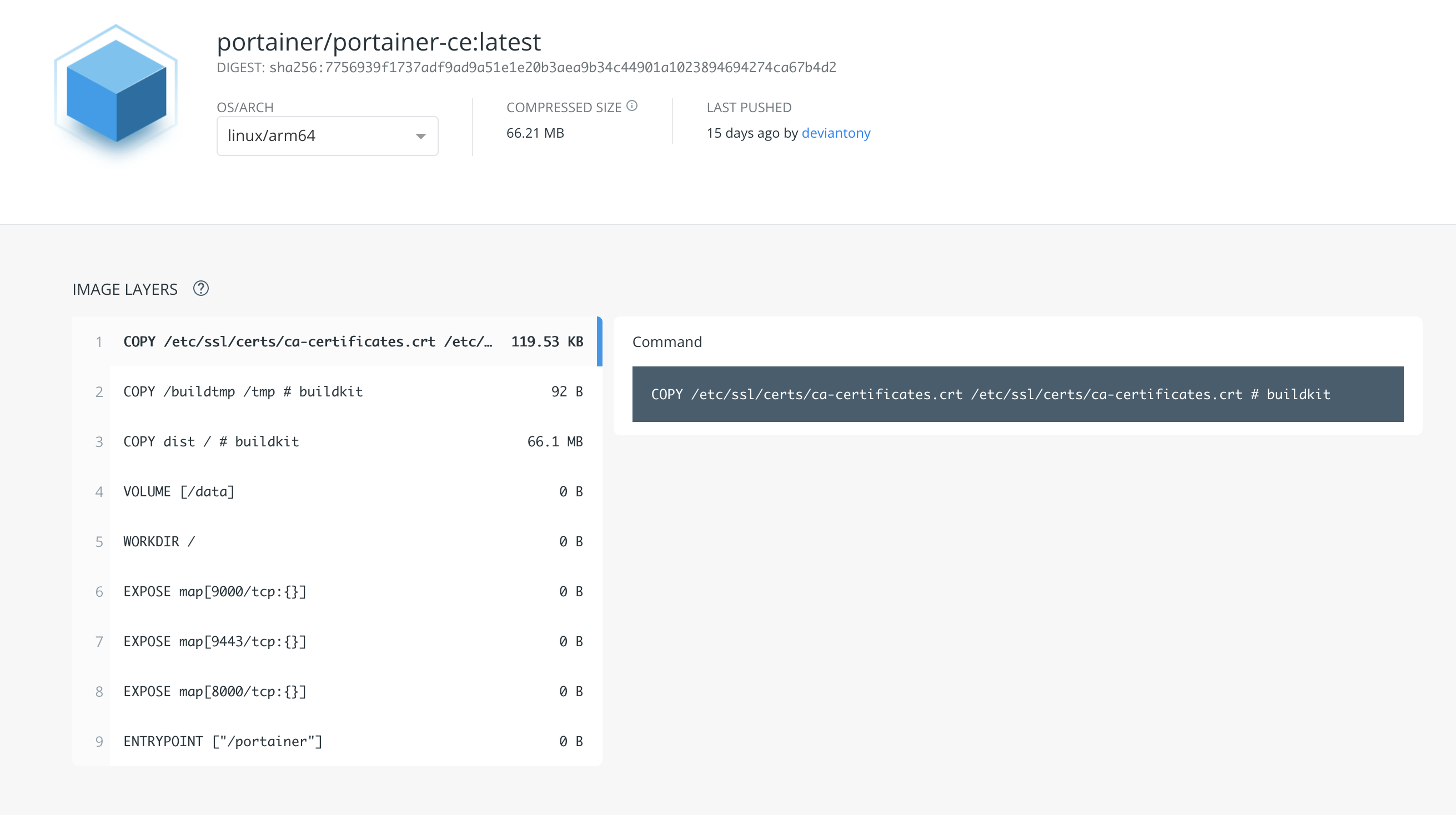Click the 66.1 MB size of layer 3
Screen dimensions: 1456x815
coord(555,441)
